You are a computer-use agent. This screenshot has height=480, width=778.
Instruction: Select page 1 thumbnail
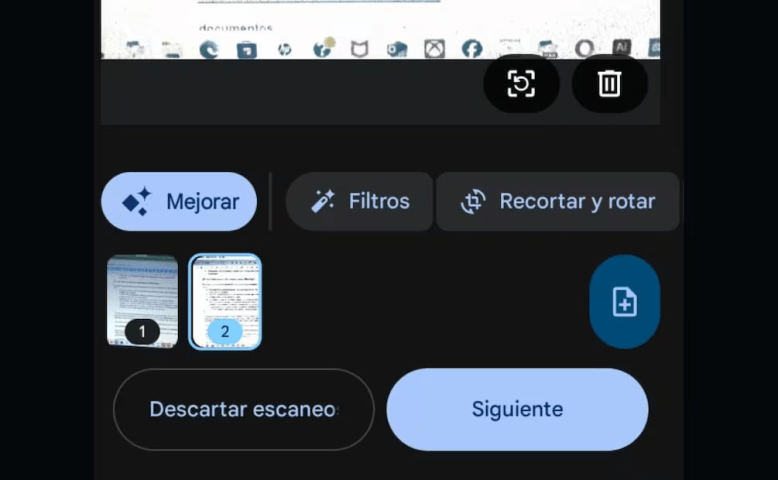142,301
